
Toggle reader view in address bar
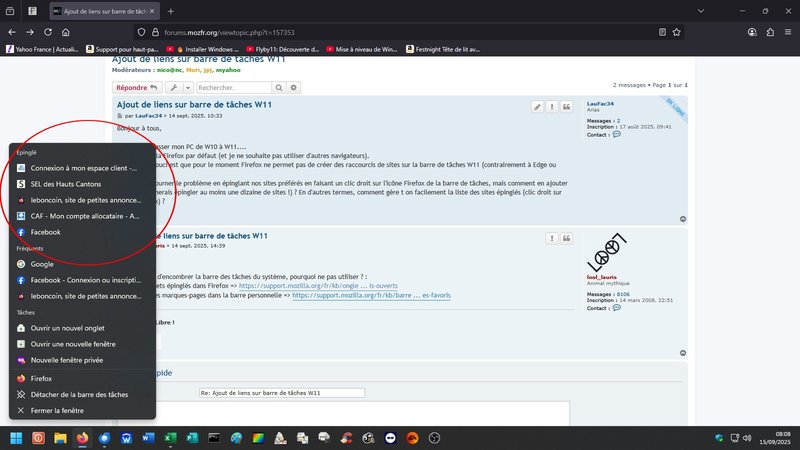[x=662, y=32]
